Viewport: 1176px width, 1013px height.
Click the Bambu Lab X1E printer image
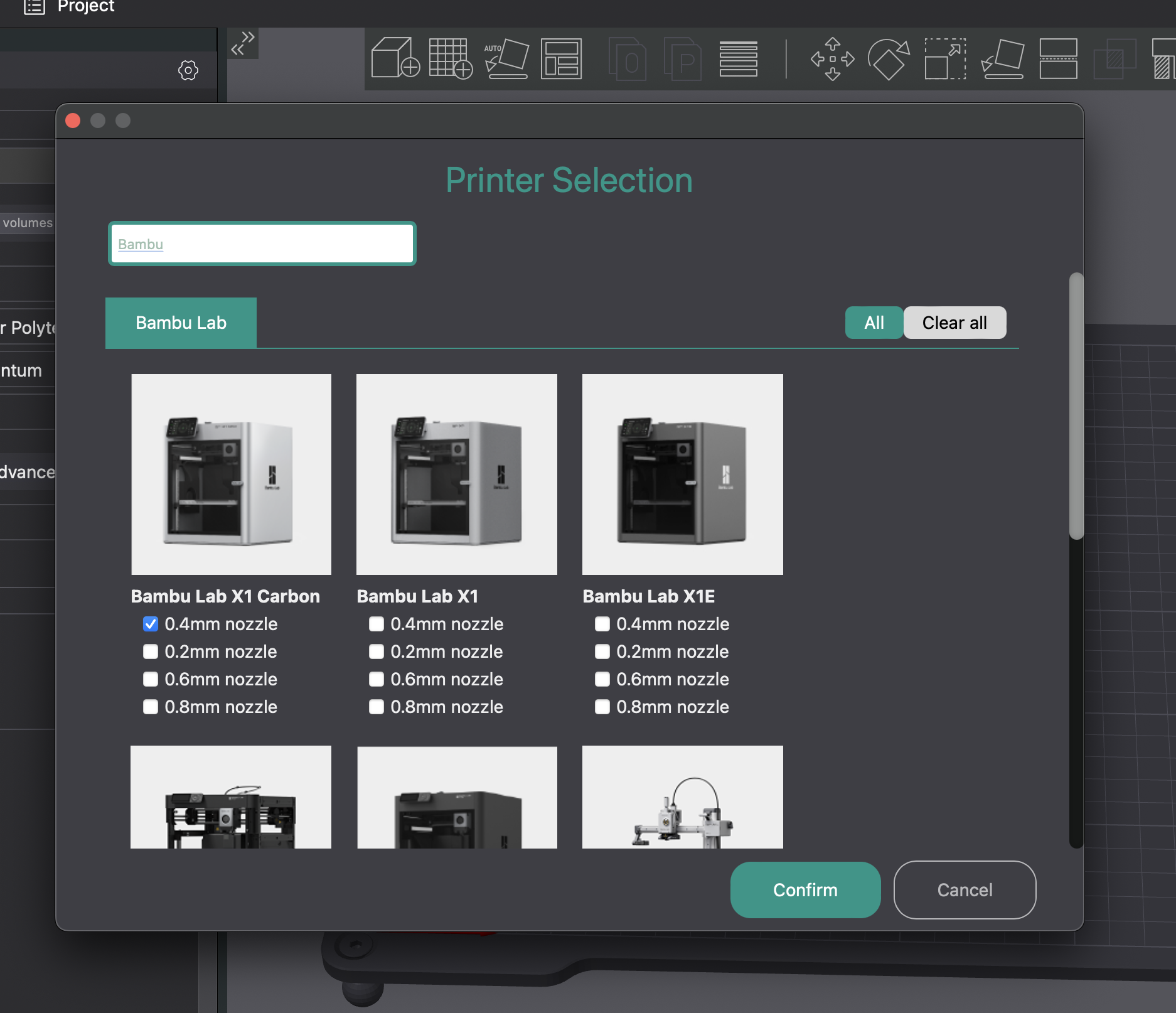(683, 474)
